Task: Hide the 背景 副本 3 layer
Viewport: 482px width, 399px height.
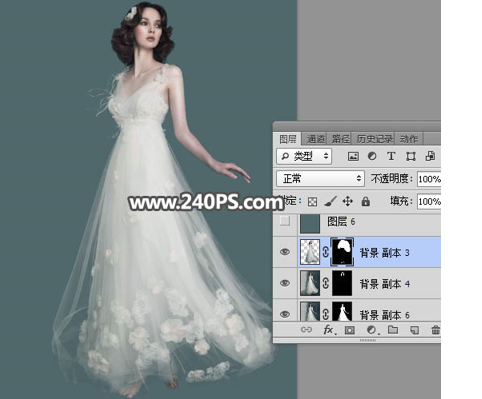Action: click(285, 252)
